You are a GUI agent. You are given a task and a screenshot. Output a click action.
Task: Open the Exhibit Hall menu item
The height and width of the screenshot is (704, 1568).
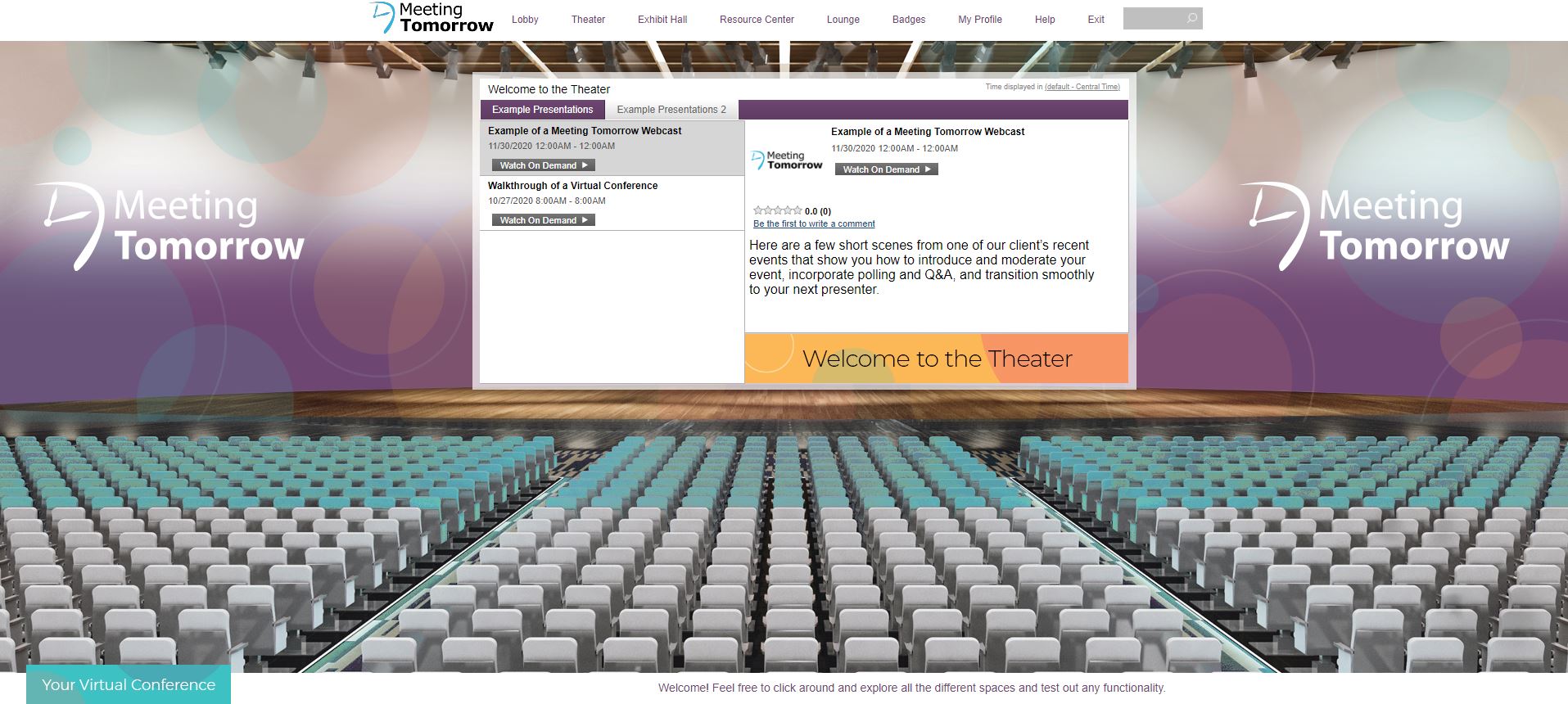coord(662,20)
